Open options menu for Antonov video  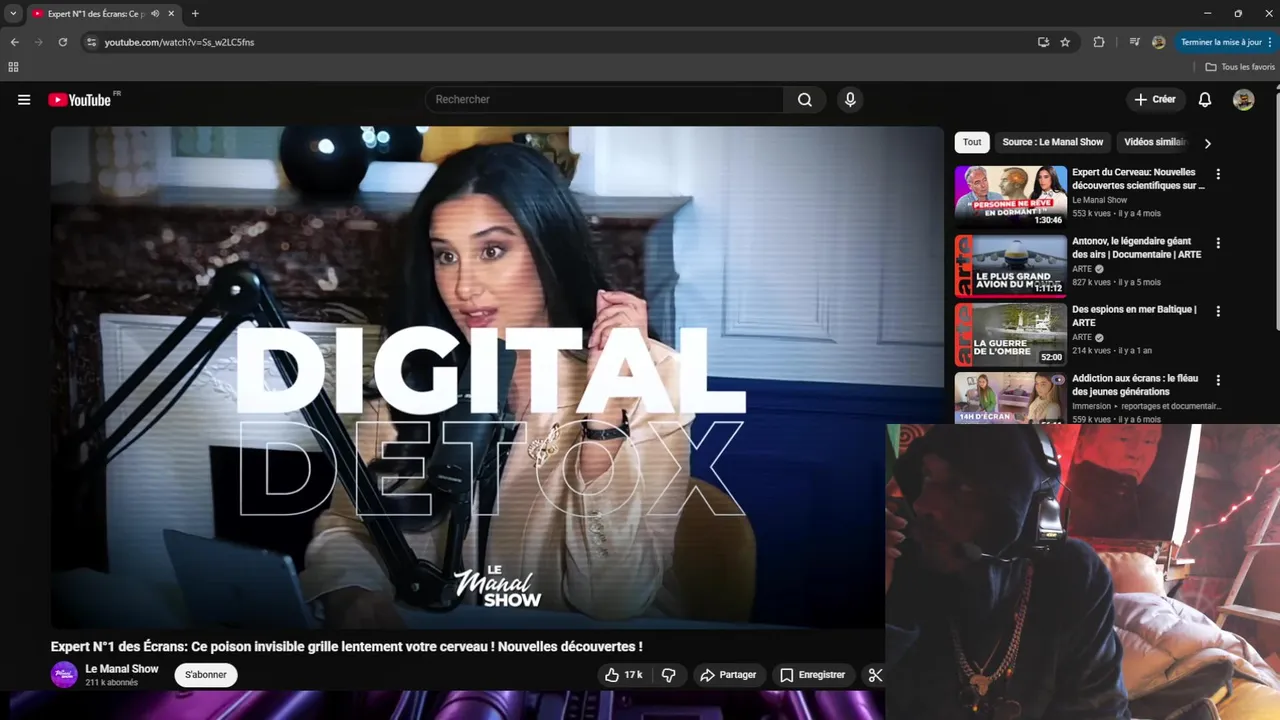[1218, 243]
